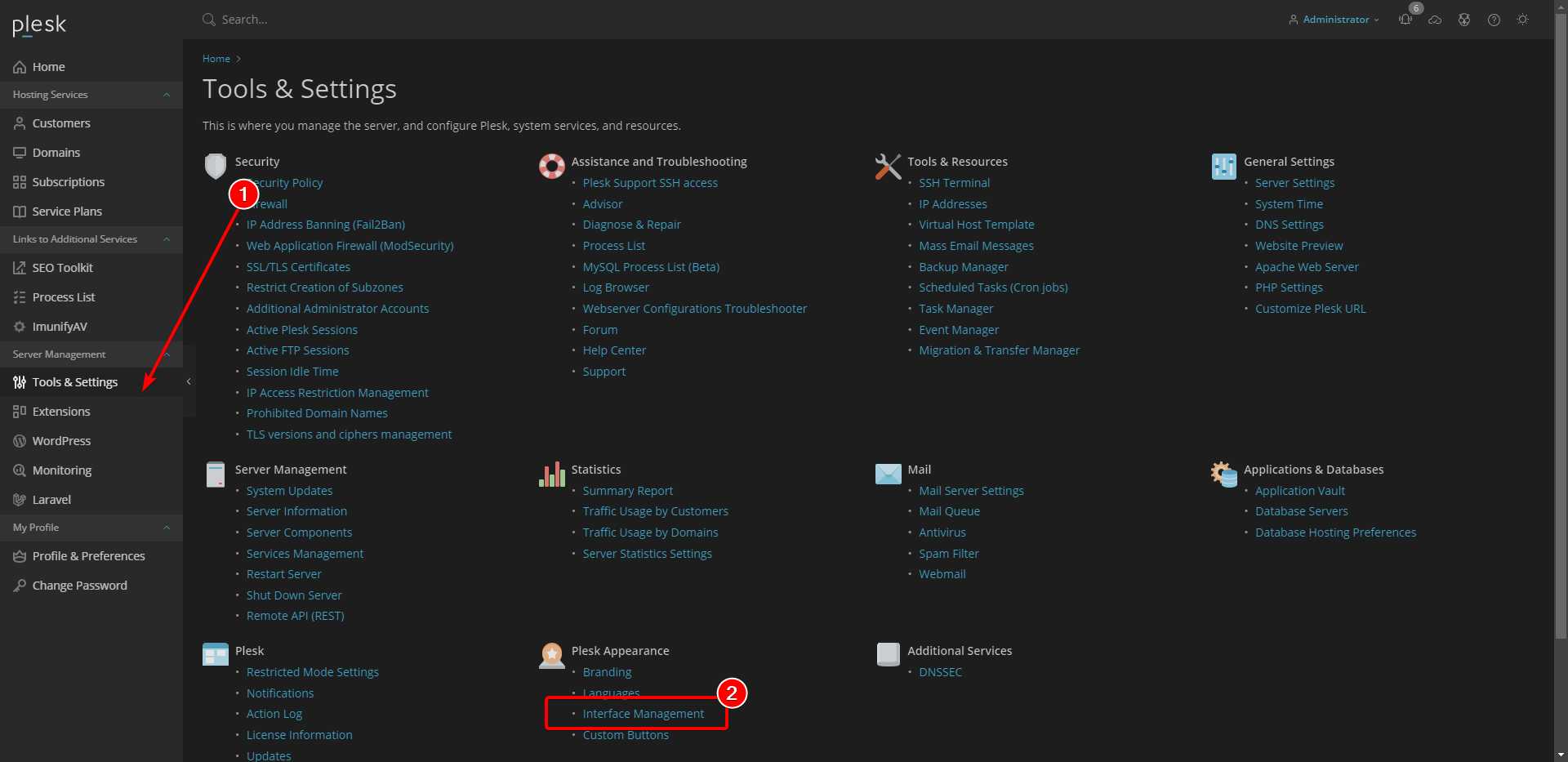The height and width of the screenshot is (762, 1568).
Task: Click the plesk logo
Action: tap(39, 25)
